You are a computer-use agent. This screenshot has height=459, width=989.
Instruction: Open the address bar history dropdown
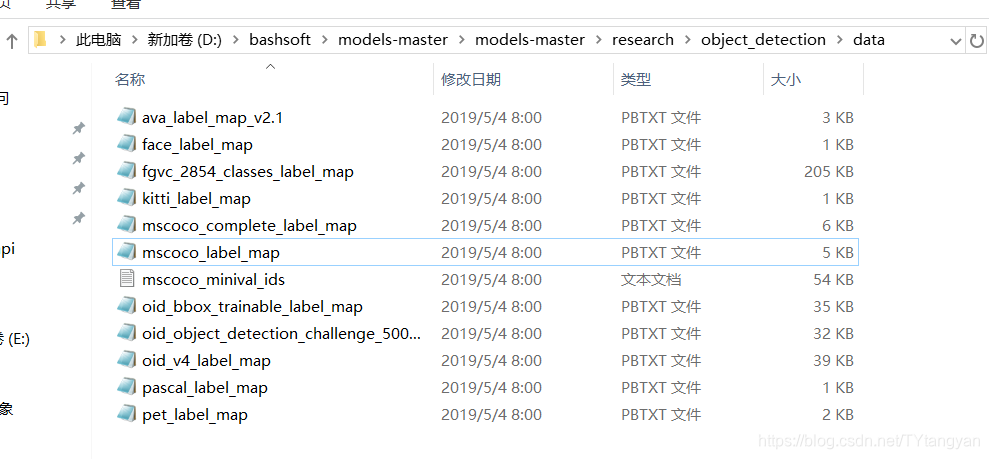pyautogui.click(x=956, y=41)
